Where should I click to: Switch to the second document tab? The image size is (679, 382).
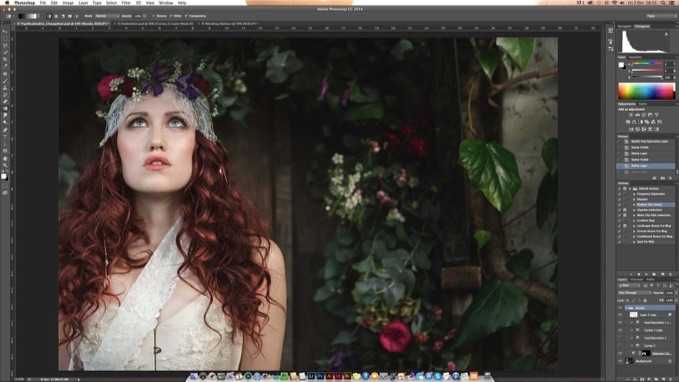click(155, 24)
